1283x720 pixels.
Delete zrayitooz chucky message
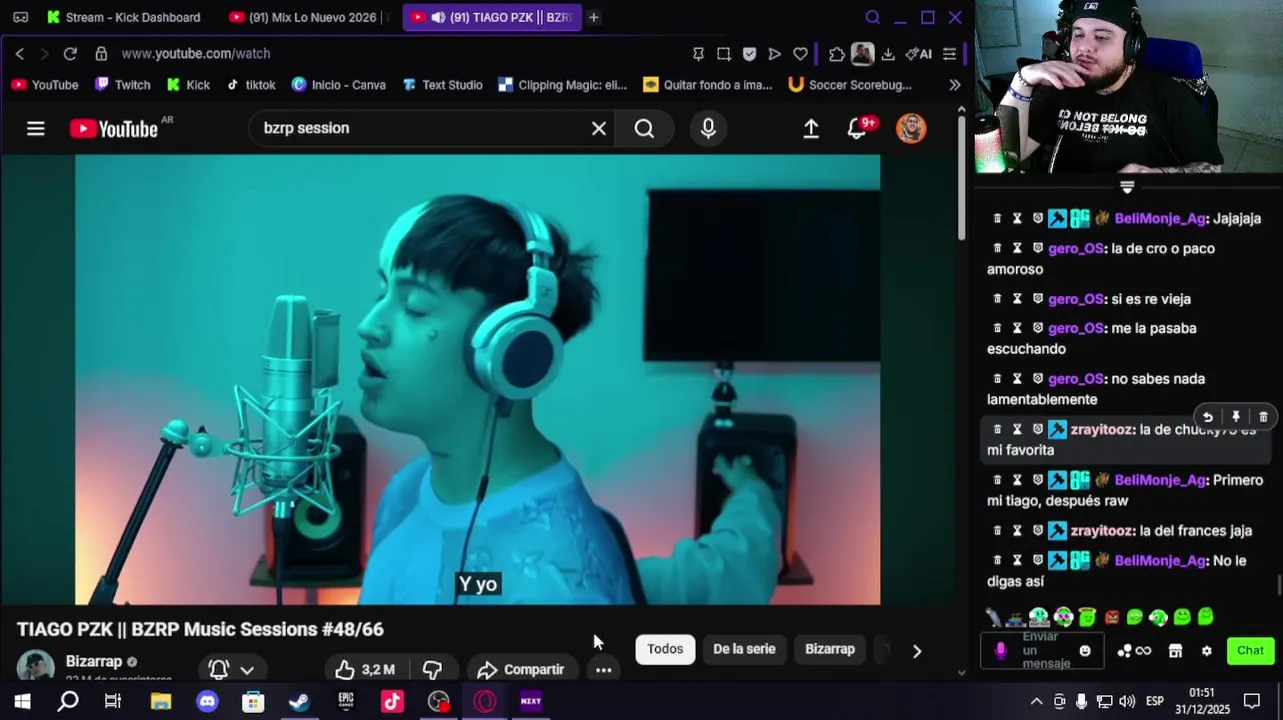(x=1263, y=417)
